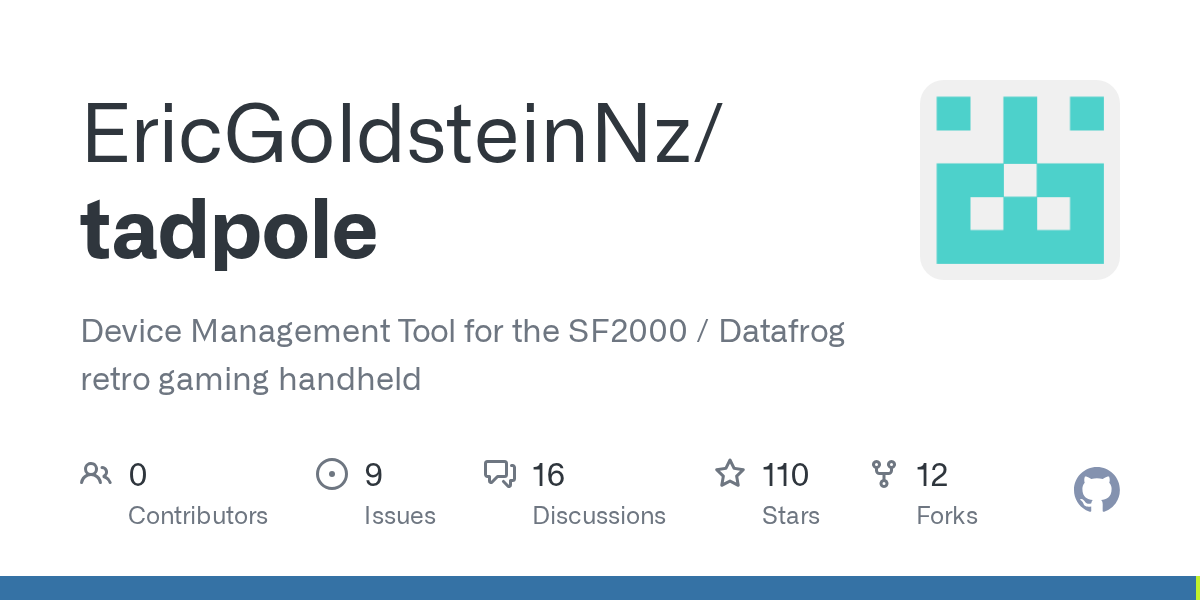1200x600 pixels.
Task: Click the Discussions speech bubbles icon
Action: click(x=500, y=474)
